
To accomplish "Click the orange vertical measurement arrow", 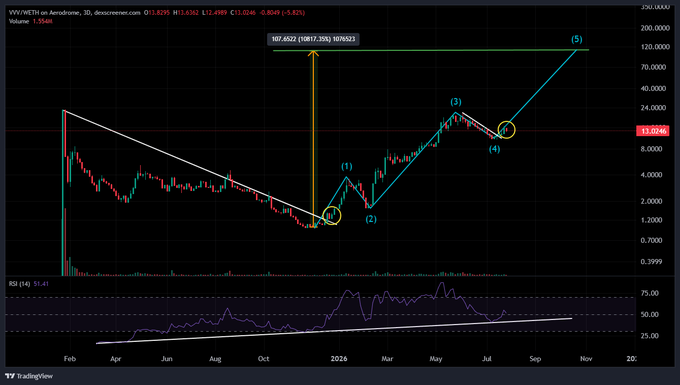I will [313, 139].
